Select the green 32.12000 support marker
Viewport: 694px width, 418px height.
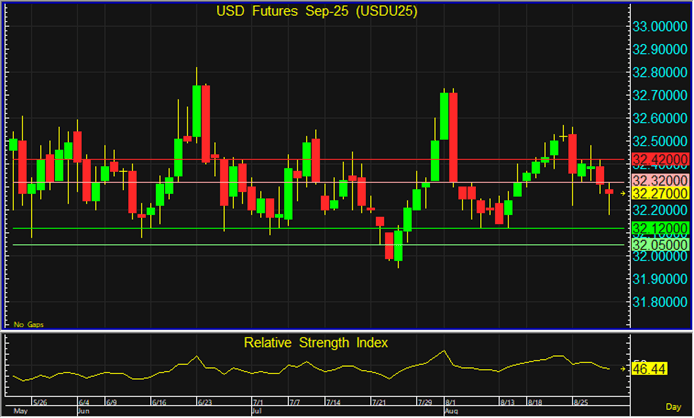point(658,228)
